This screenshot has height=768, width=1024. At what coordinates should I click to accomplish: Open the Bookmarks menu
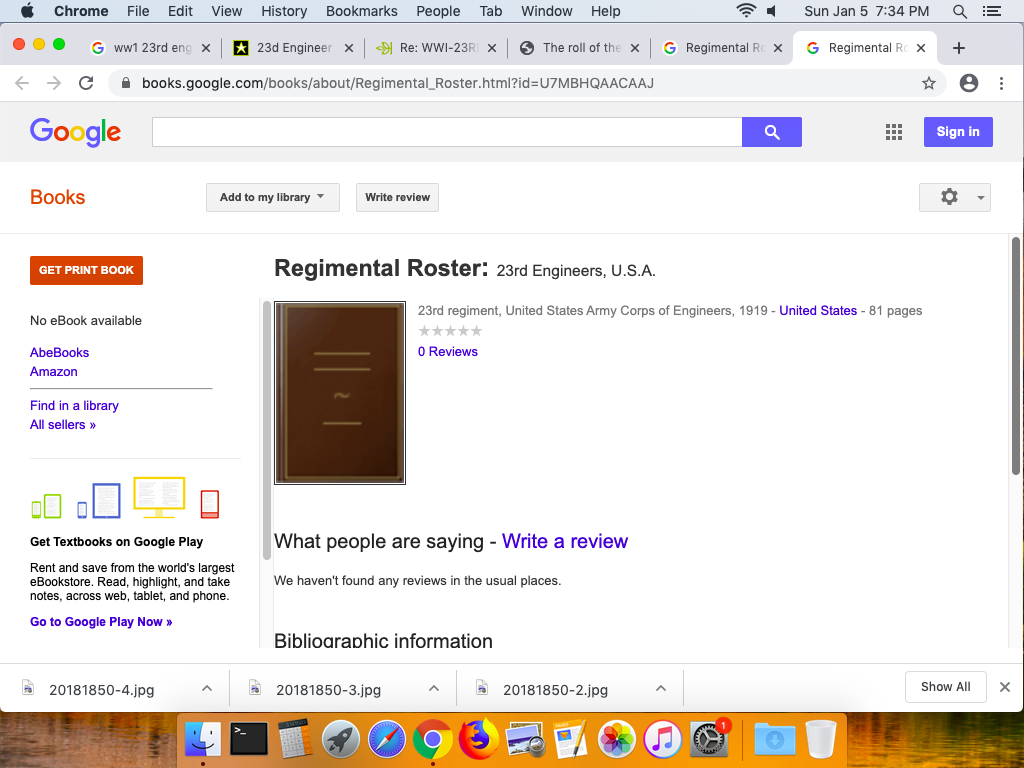[x=362, y=11]
